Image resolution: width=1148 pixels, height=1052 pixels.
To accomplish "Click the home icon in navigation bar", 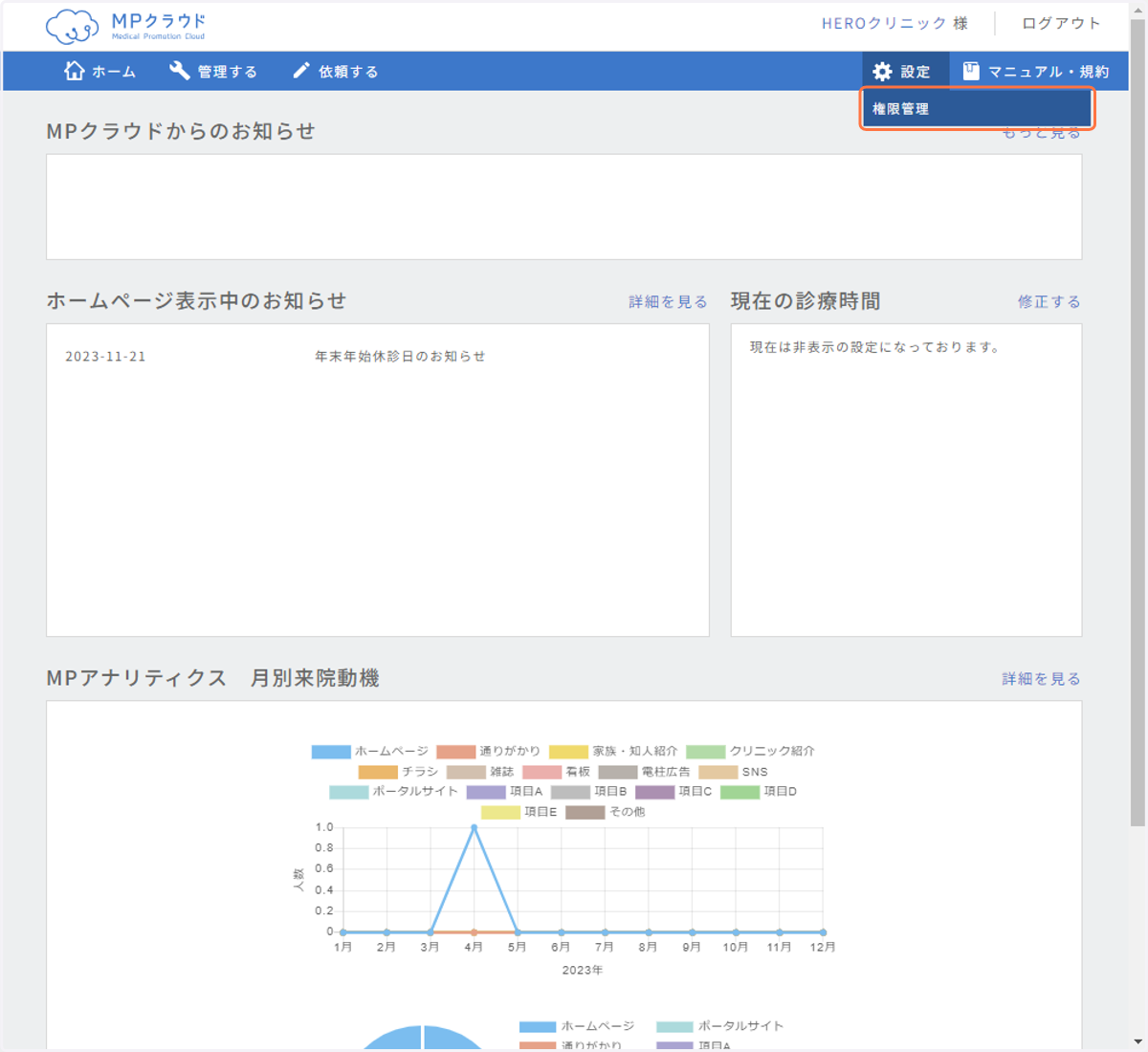I will [x=74, y=71].
